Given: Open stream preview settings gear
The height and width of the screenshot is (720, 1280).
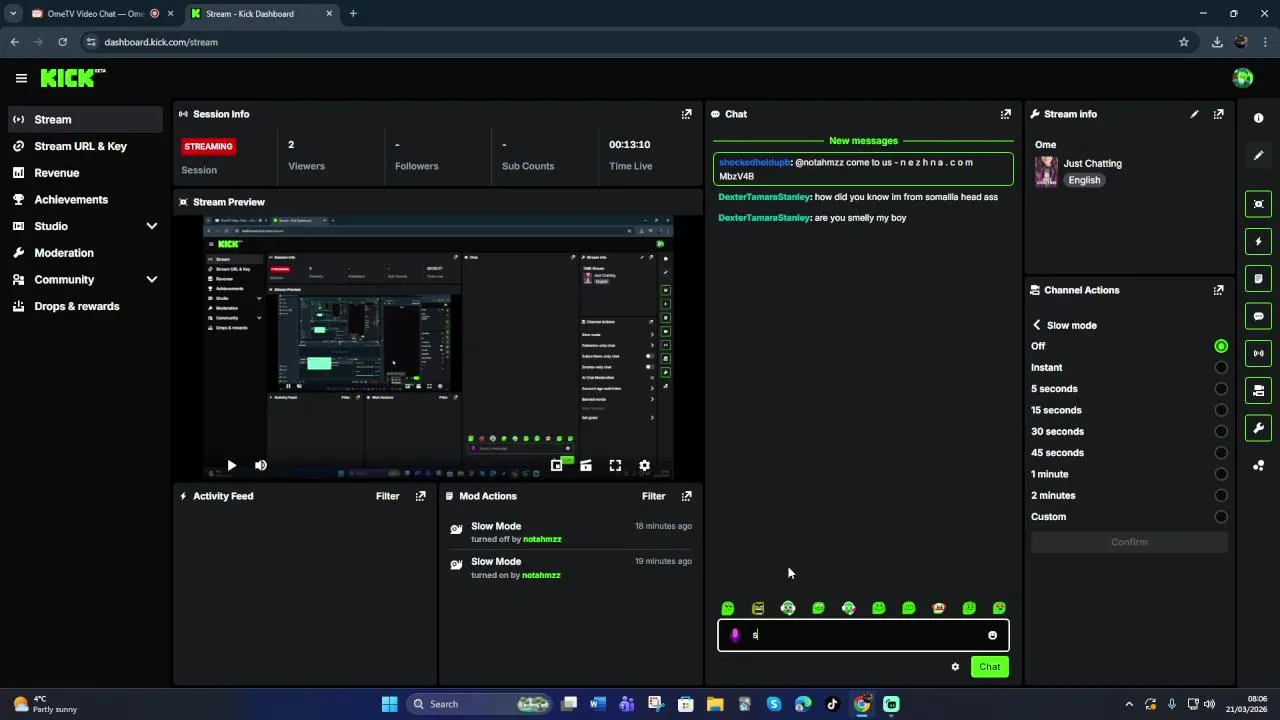Looking at the screenshot, I should 644,465.
